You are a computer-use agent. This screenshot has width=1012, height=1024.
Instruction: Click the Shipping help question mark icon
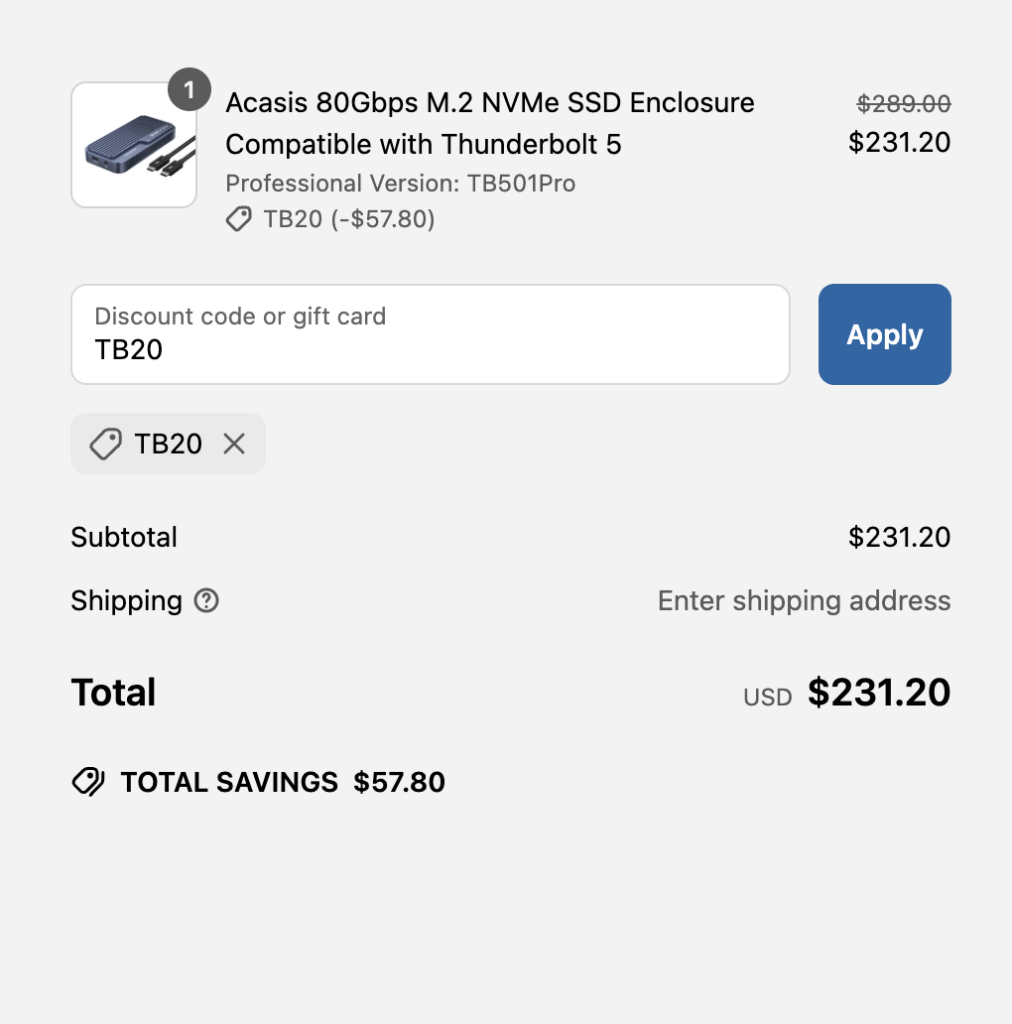point(206,601)
